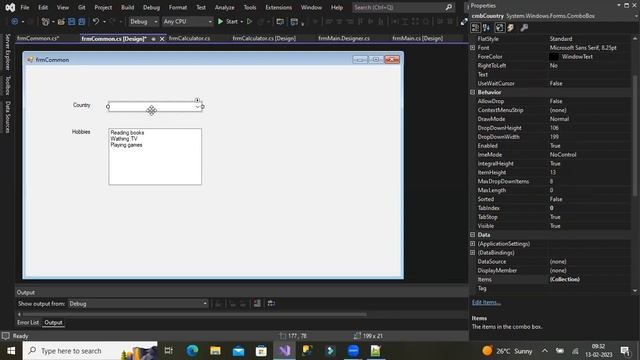Image resolution: width=640 pixels, height=360 pixels.
Task: Expand the Font property node
Action: (x=473, y=48)
